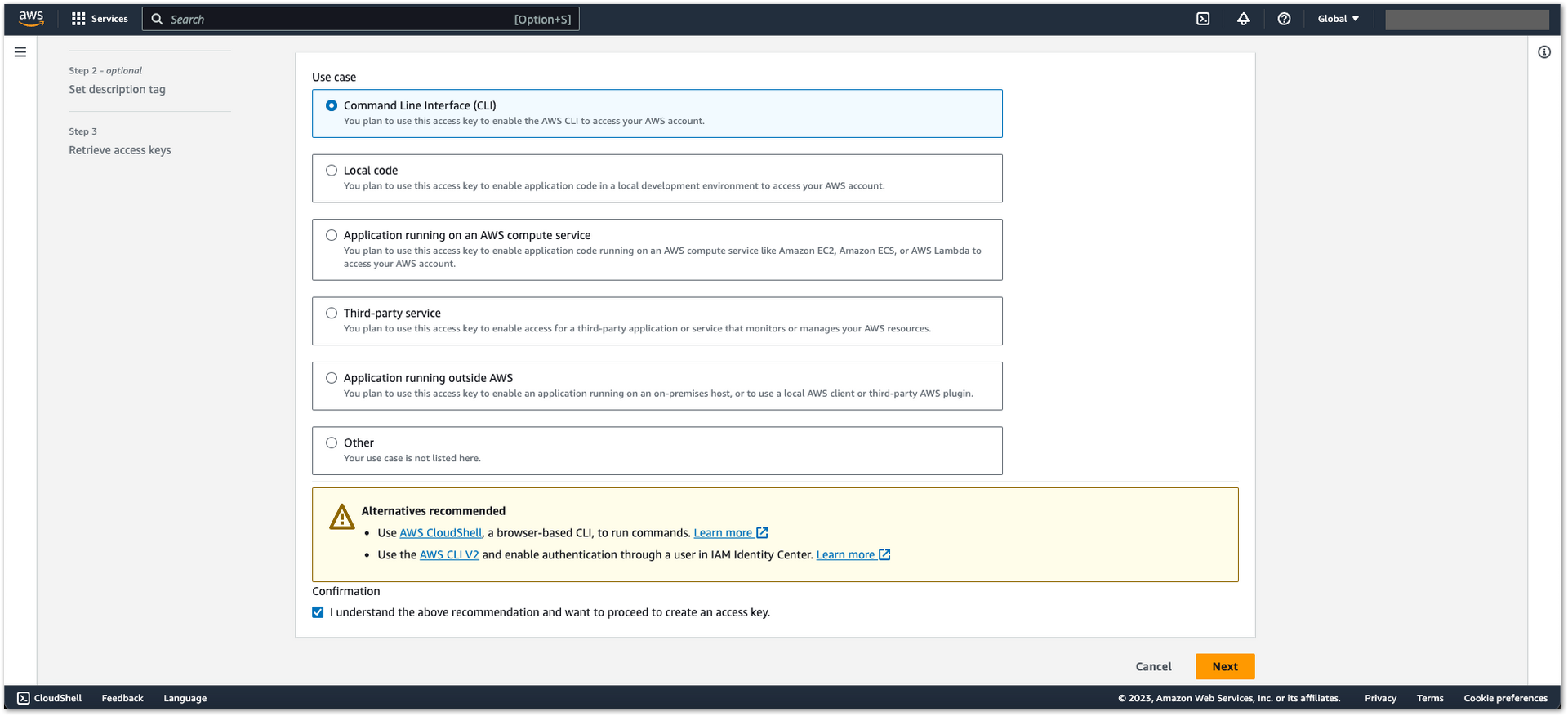Image resolution: width=1568 pixels, height=716 pixels.
Task: Select the Other use case radio
Action: click(332, 442)
